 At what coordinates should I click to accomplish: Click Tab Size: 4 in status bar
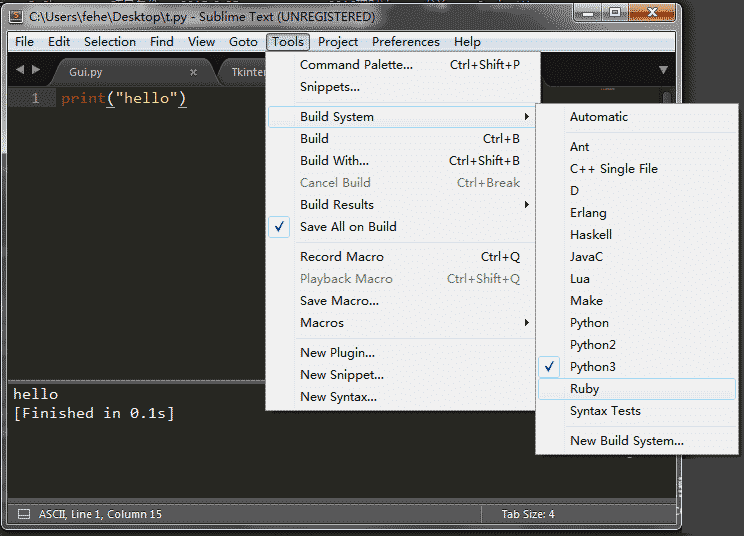point(528,514)
